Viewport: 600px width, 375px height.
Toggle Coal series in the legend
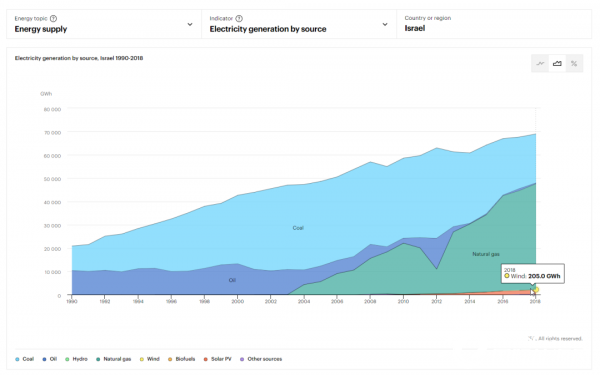24,359
